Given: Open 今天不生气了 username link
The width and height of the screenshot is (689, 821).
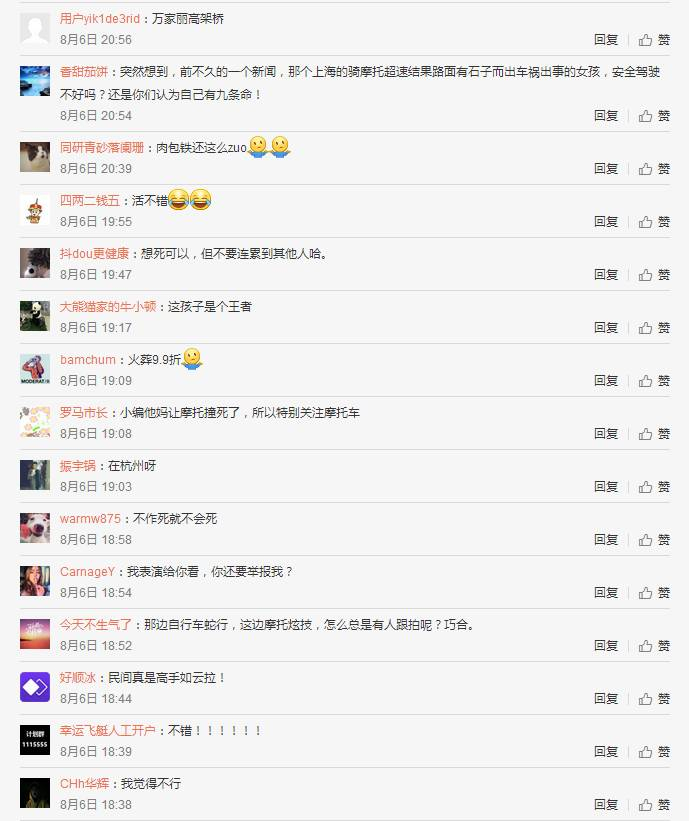Looking at the screenshot, I should 96,625.
